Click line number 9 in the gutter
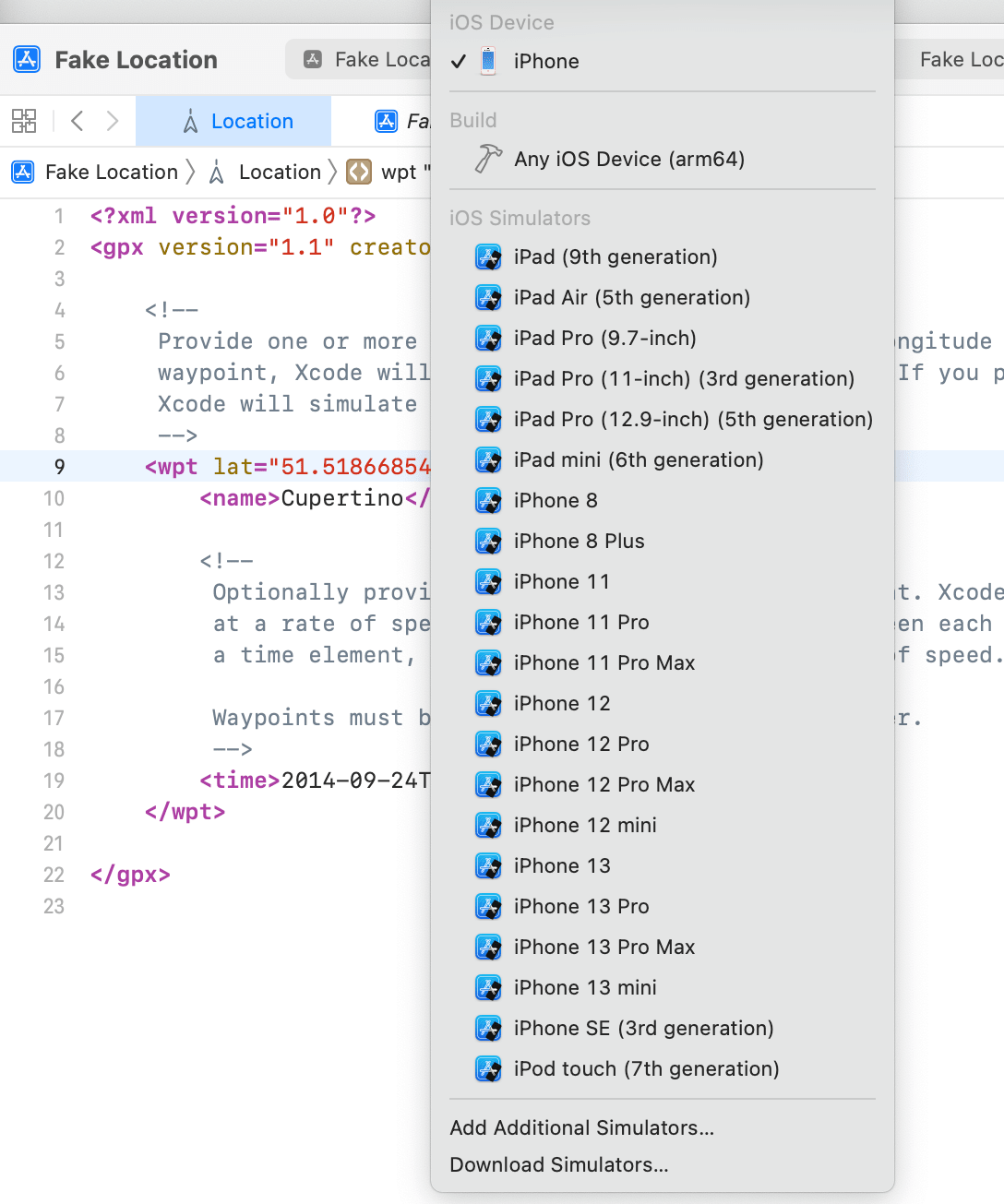 coord(59,467)
